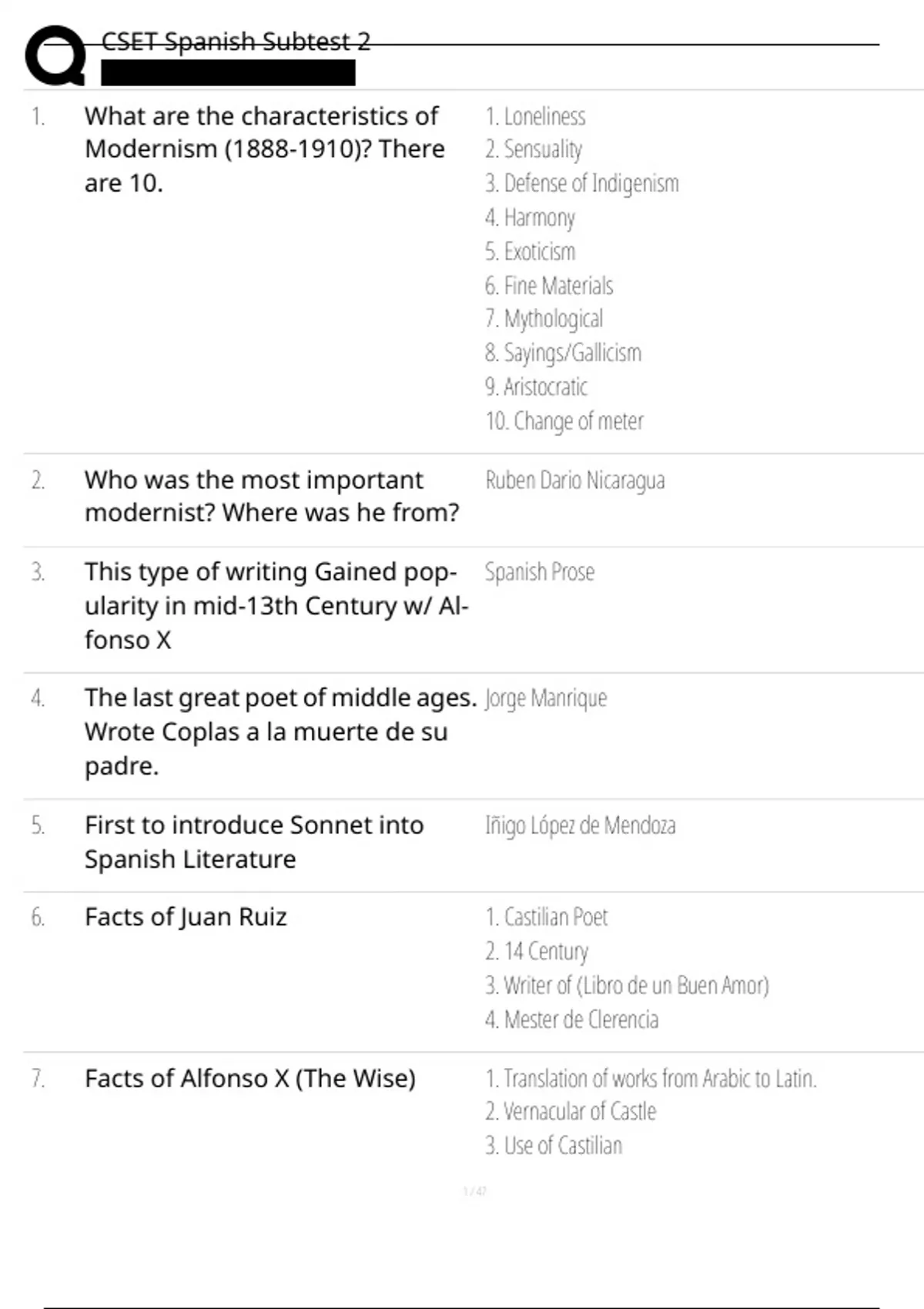The image size is (924, 1309).
Task: Click the answer 'Ruben Dario Nicaragua'
Action: pos(575,480)
